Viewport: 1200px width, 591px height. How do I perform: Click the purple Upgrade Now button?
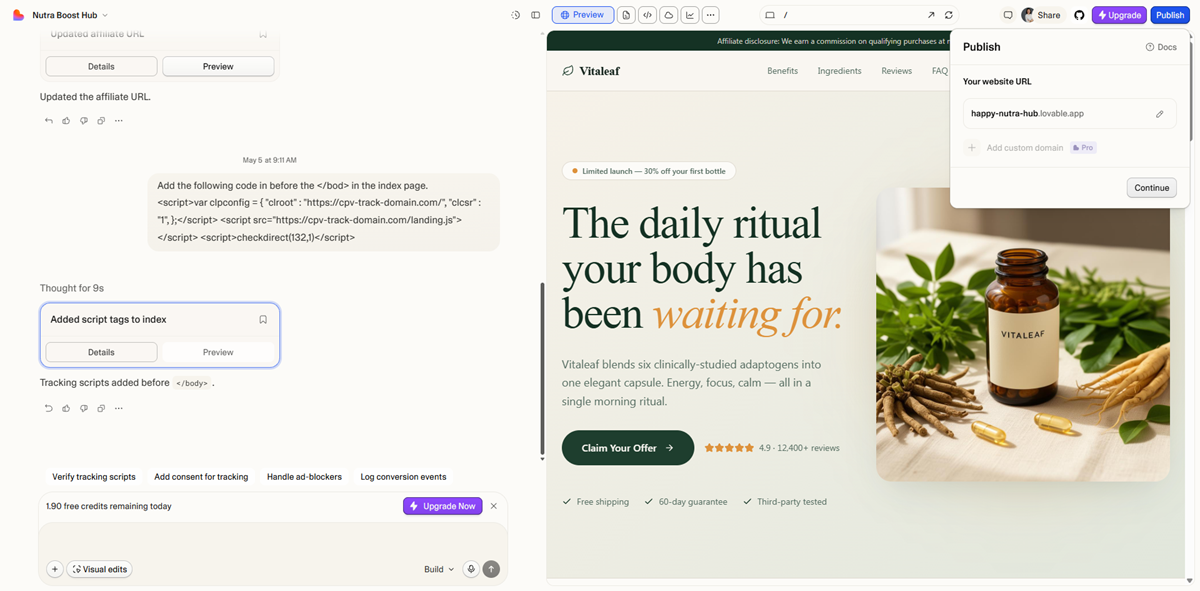[x=443, y=506]
